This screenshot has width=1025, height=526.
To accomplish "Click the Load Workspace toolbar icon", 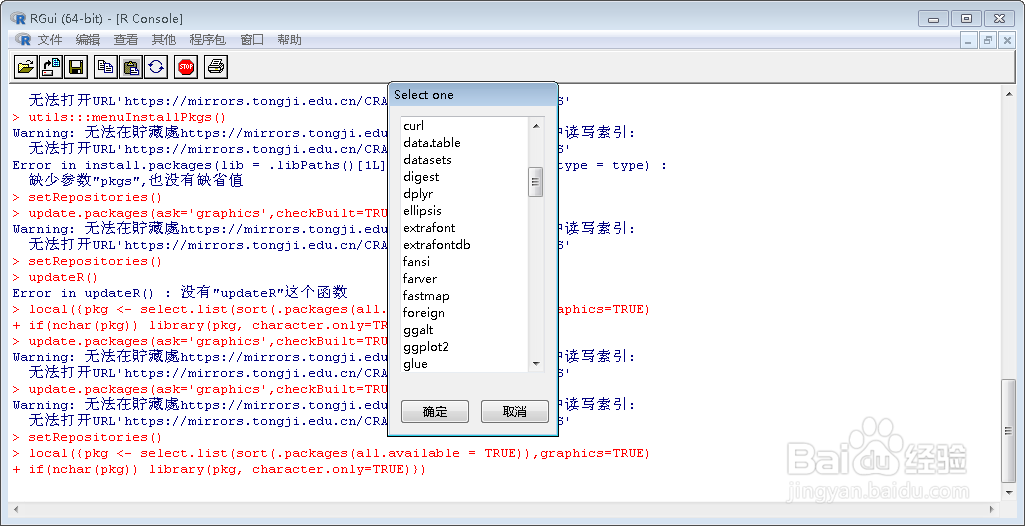I will pos(51,67).
